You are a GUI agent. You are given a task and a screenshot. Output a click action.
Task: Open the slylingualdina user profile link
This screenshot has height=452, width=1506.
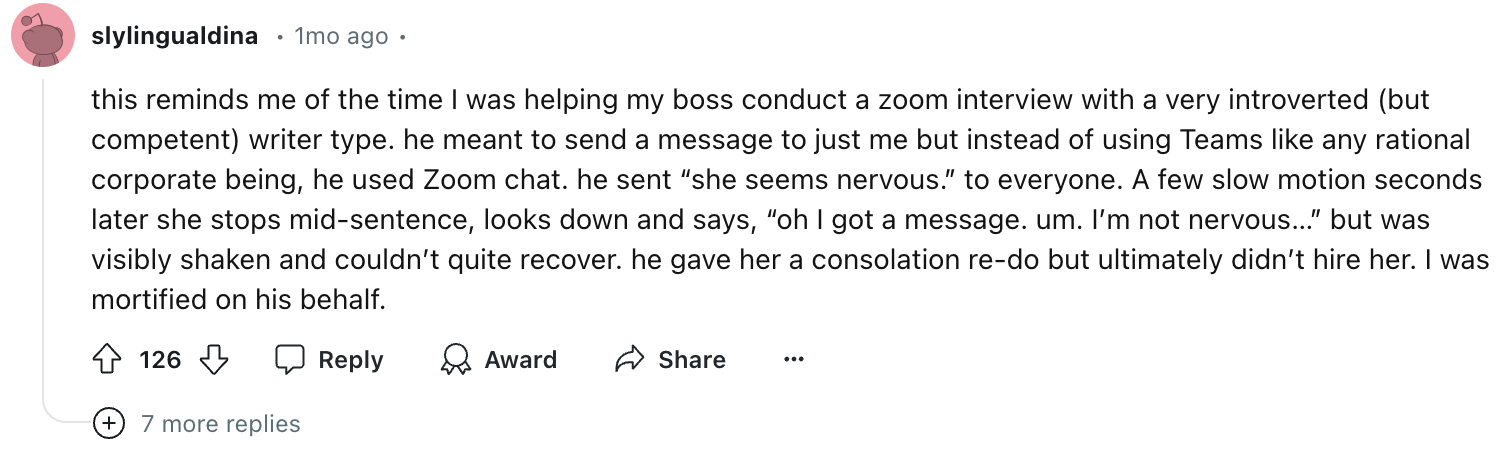(174, 37)
